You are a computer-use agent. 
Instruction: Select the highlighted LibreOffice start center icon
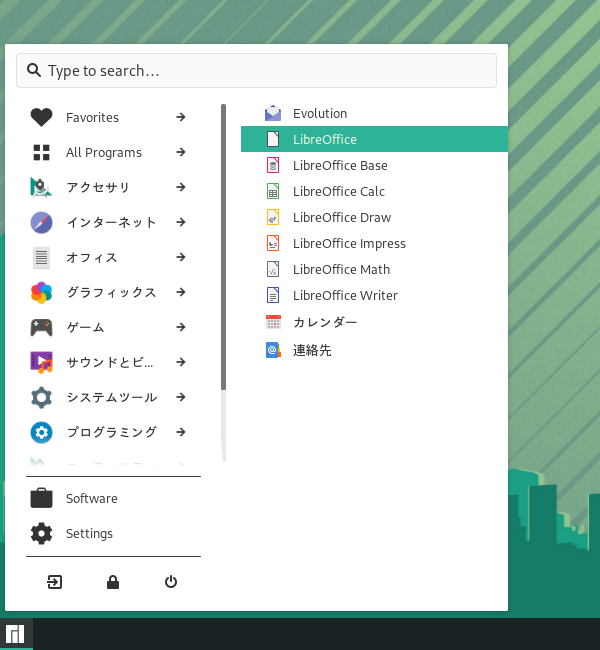[x=273, y=139]
